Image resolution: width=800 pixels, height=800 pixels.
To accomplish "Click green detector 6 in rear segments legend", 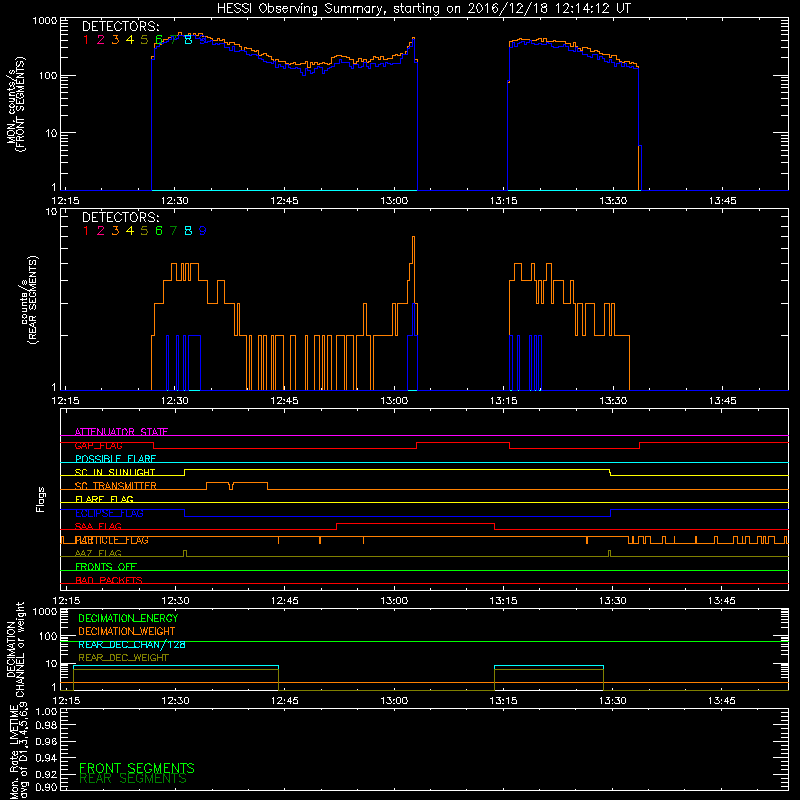I will pos(159,231).
